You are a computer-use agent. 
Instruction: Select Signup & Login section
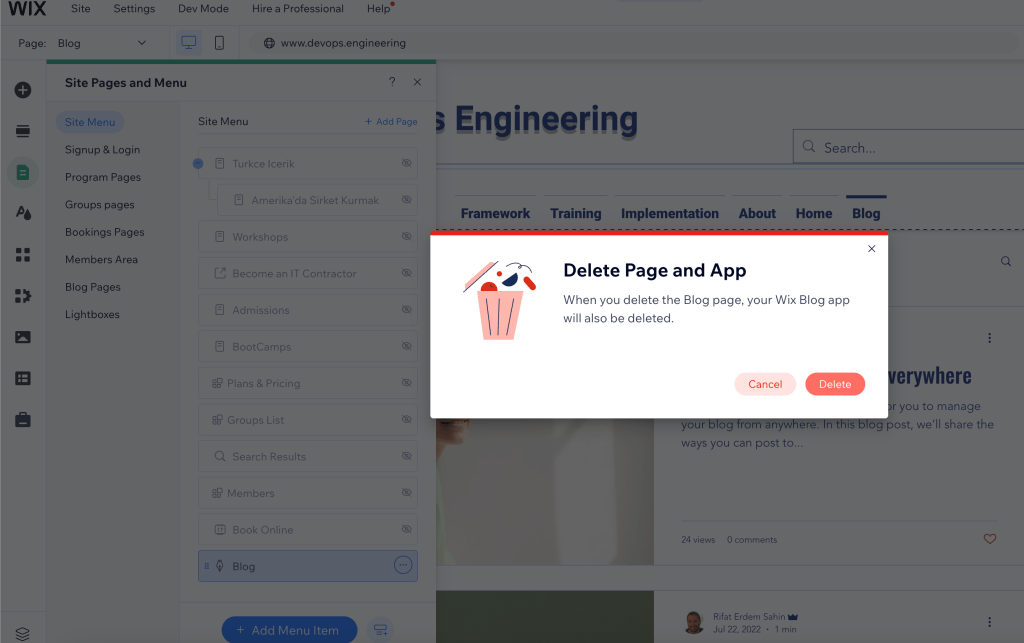pyautogui.click(x=102, y=149)
